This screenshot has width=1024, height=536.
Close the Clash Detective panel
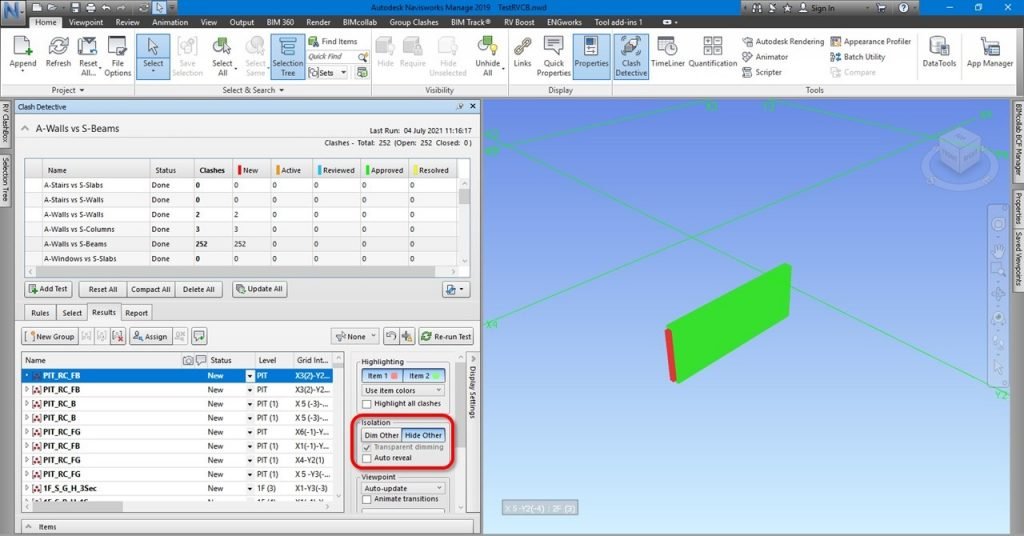[473, 106]
